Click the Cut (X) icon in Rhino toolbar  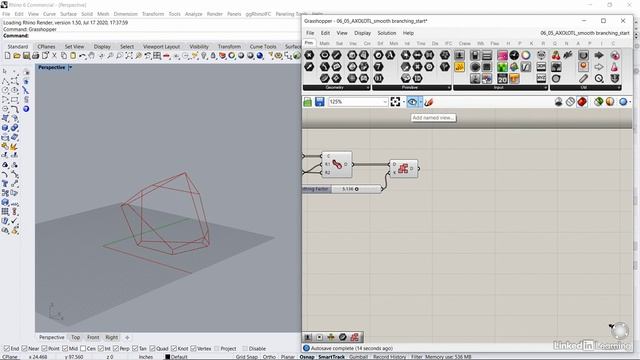pyautogui.click(x=54, y=56)
